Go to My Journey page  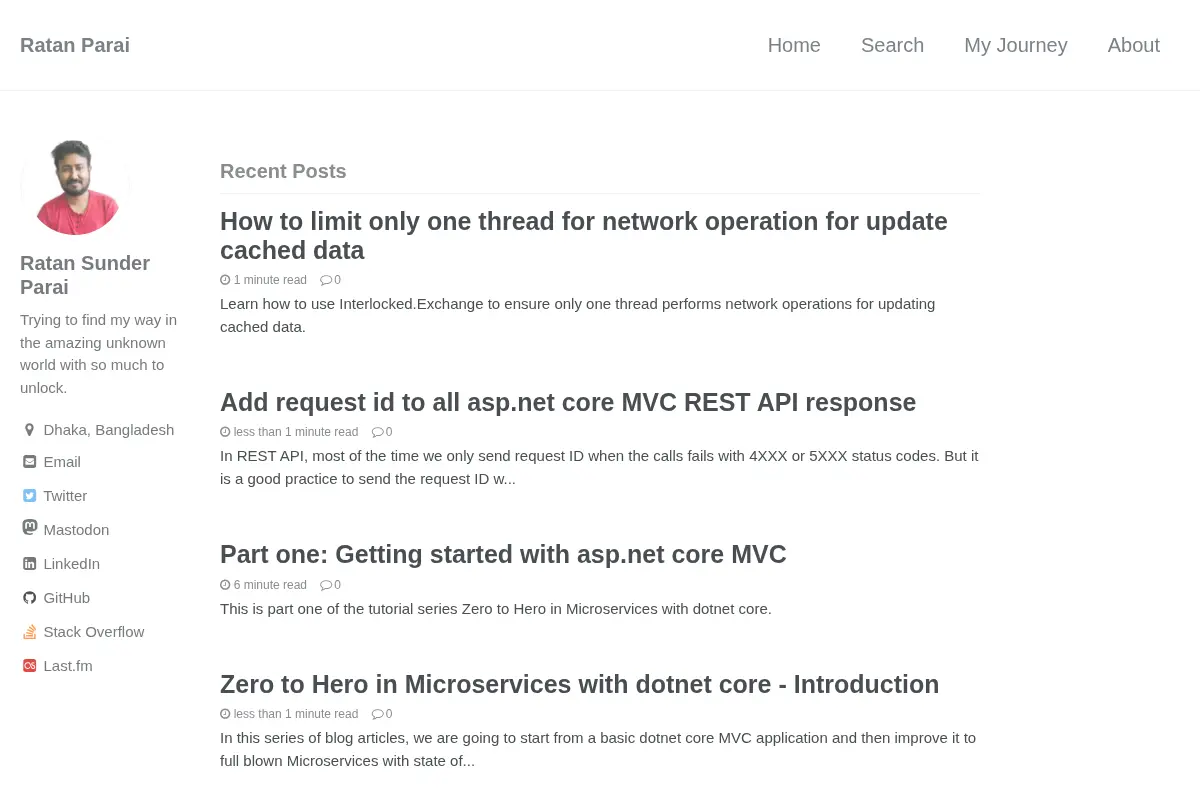(1016, 45)
